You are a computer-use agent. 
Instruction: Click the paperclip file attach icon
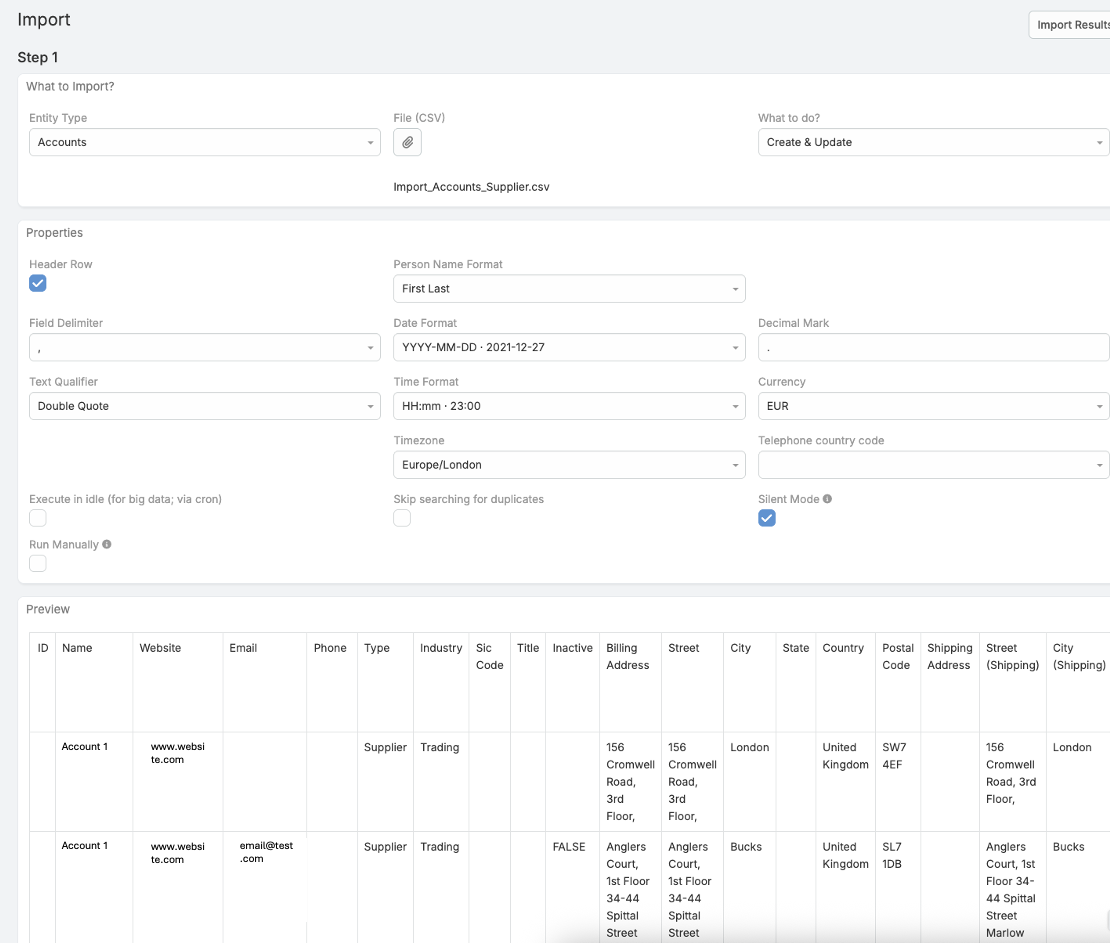click(x=407, y=143)
